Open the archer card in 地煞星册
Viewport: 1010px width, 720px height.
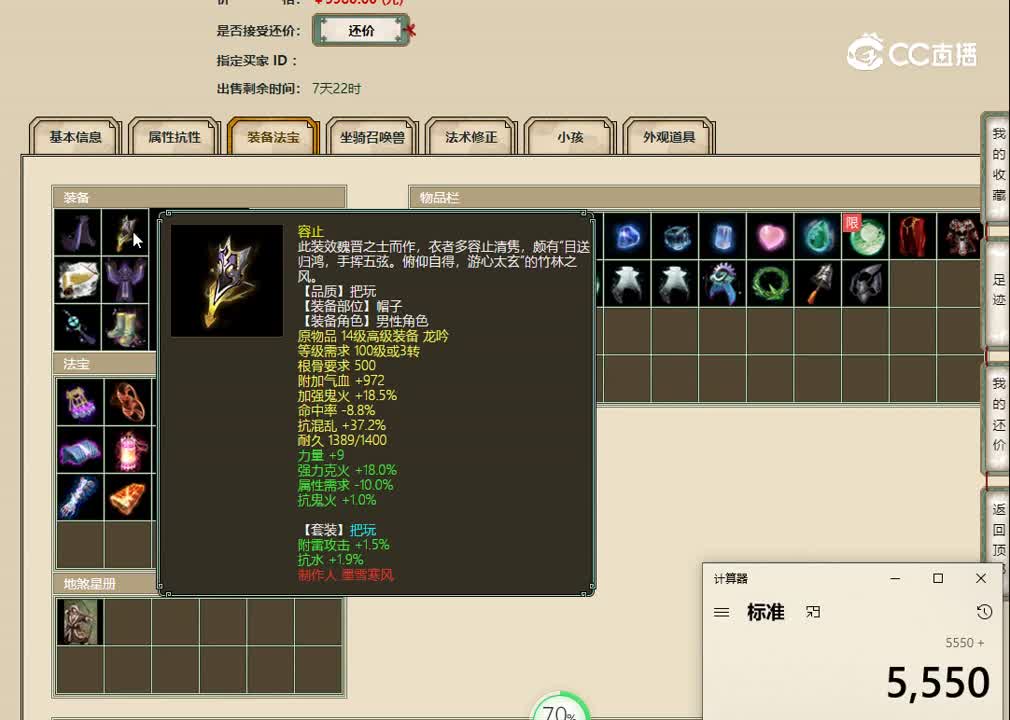point(80,622)
